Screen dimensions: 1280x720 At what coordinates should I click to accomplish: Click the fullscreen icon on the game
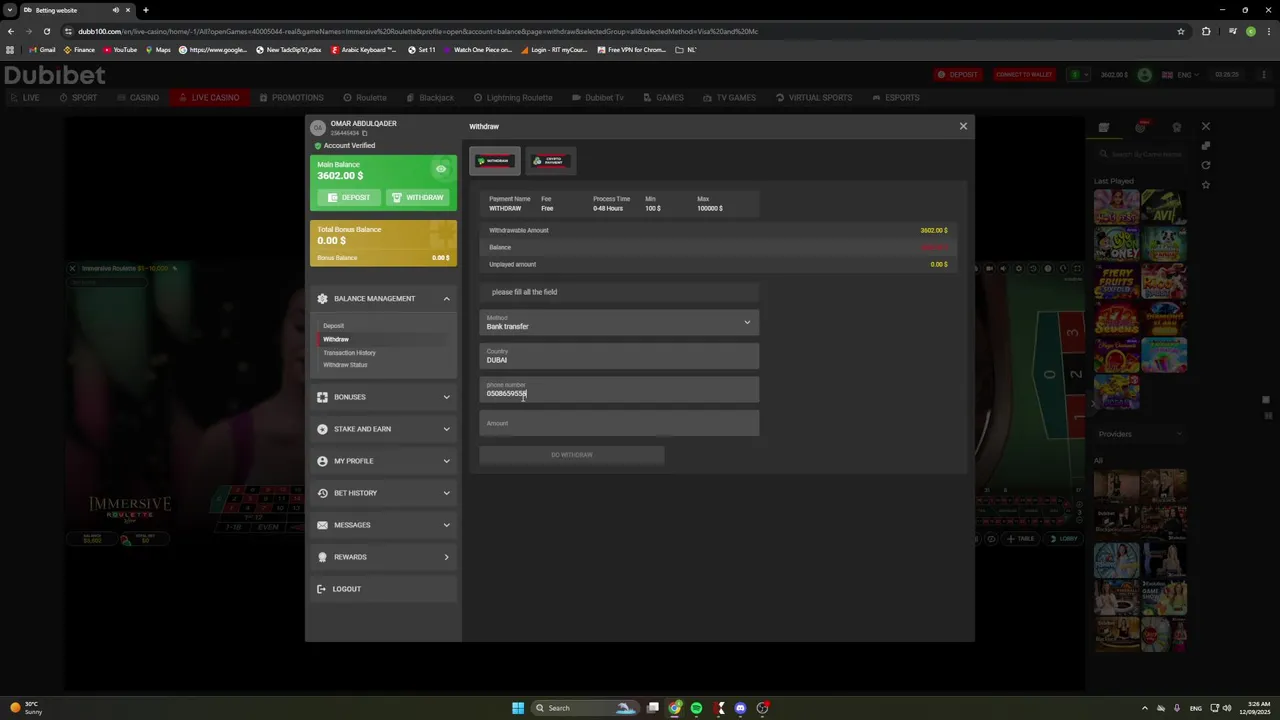click(x=1077, y=268)
